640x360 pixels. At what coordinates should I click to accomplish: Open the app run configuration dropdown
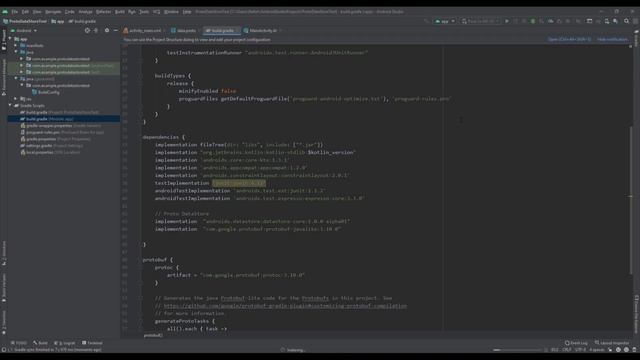pyautogui.click(x=445, y=21)
